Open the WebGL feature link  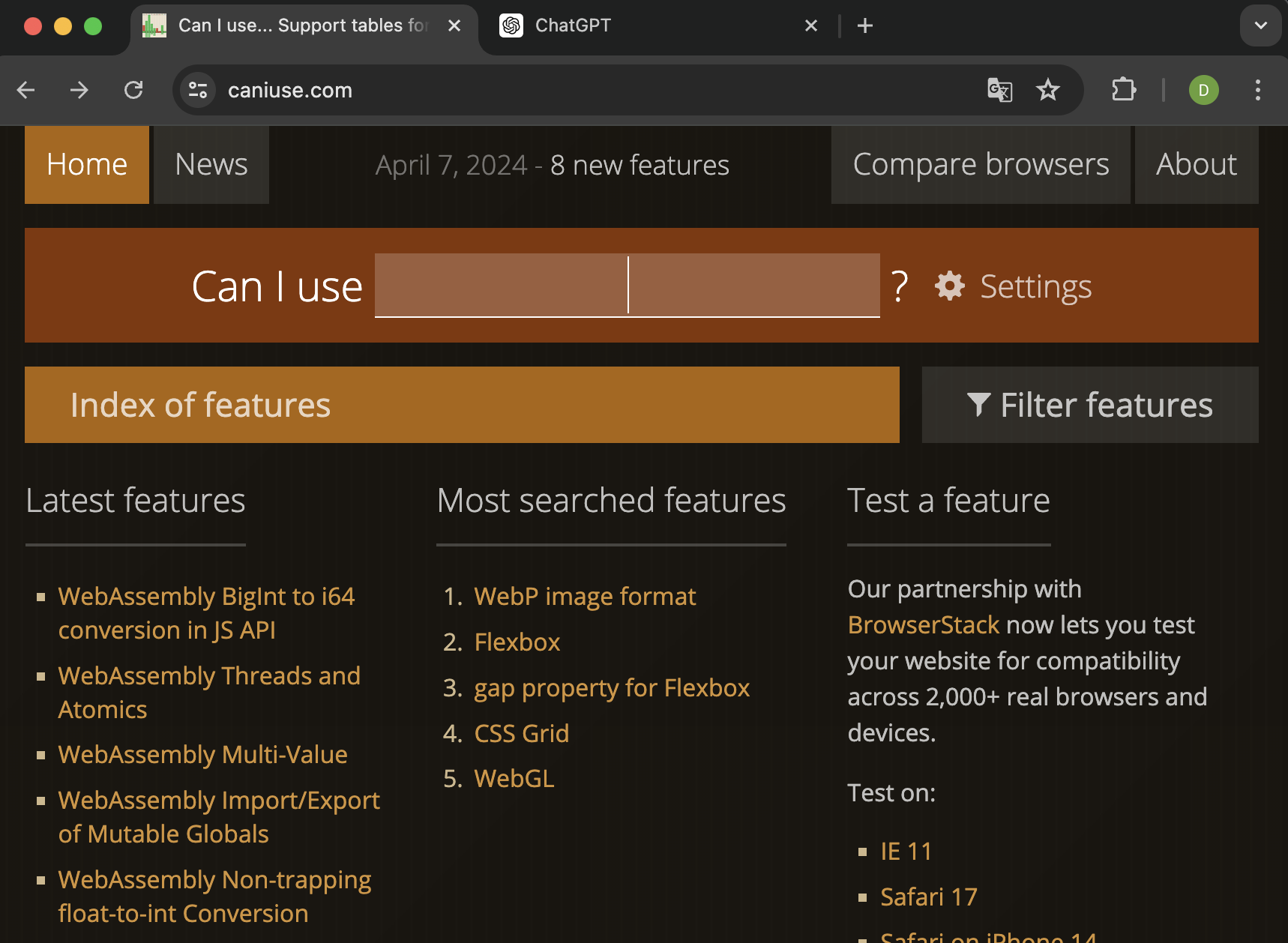[x=514, y=779]
